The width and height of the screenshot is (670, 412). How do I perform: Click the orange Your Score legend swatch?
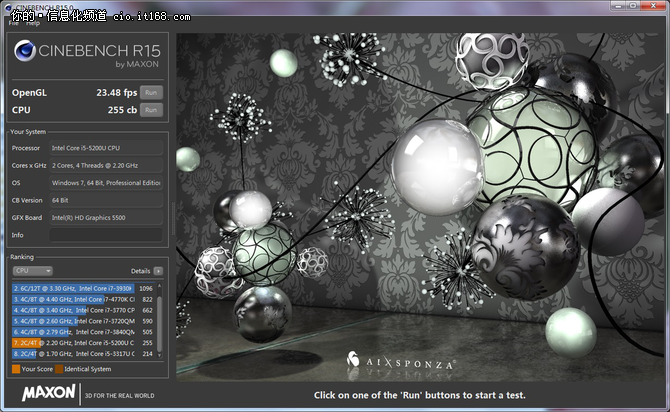[x=16, y=369]
